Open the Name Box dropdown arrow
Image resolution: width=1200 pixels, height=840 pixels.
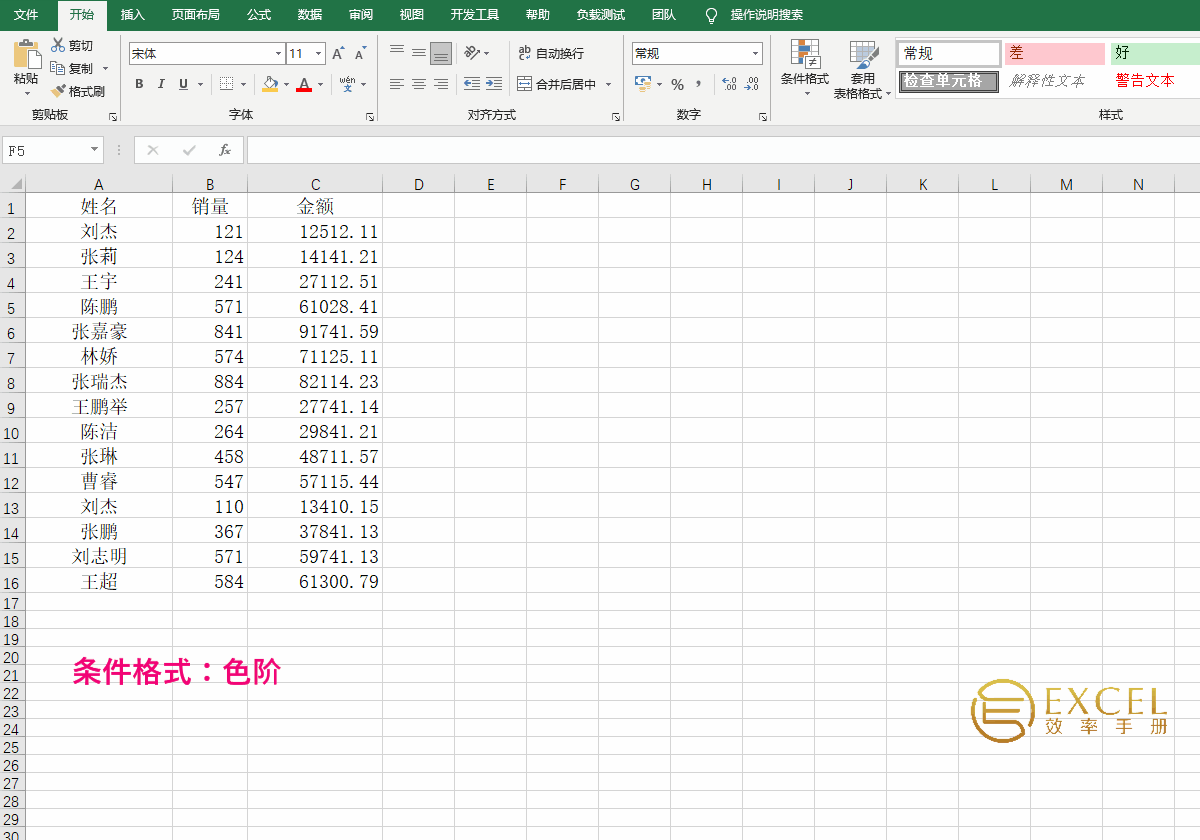[x=95, y=150]
